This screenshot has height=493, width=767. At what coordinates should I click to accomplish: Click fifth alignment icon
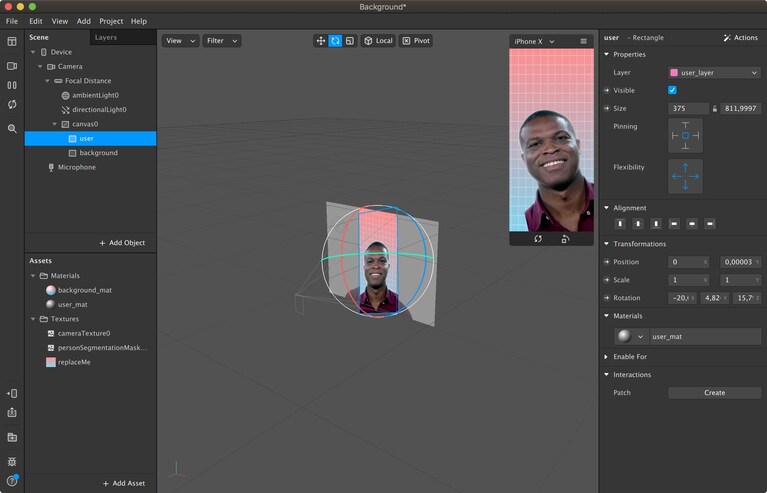pos(692,224)
